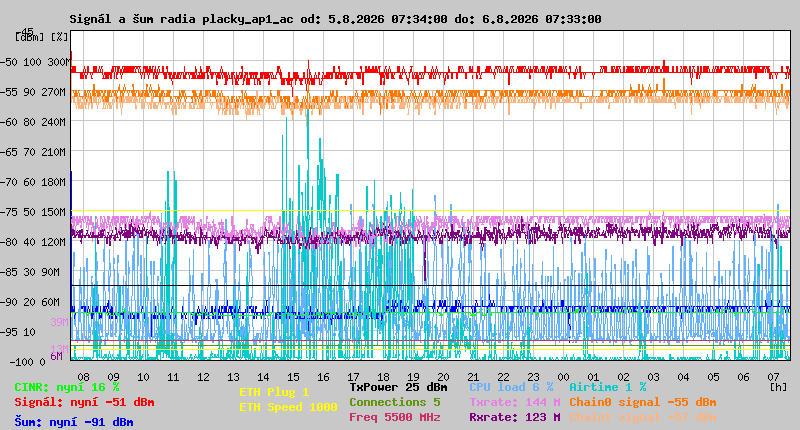Click the "ETH Plug 1" legend text
The image size is (800, 430).
point(274,392)
